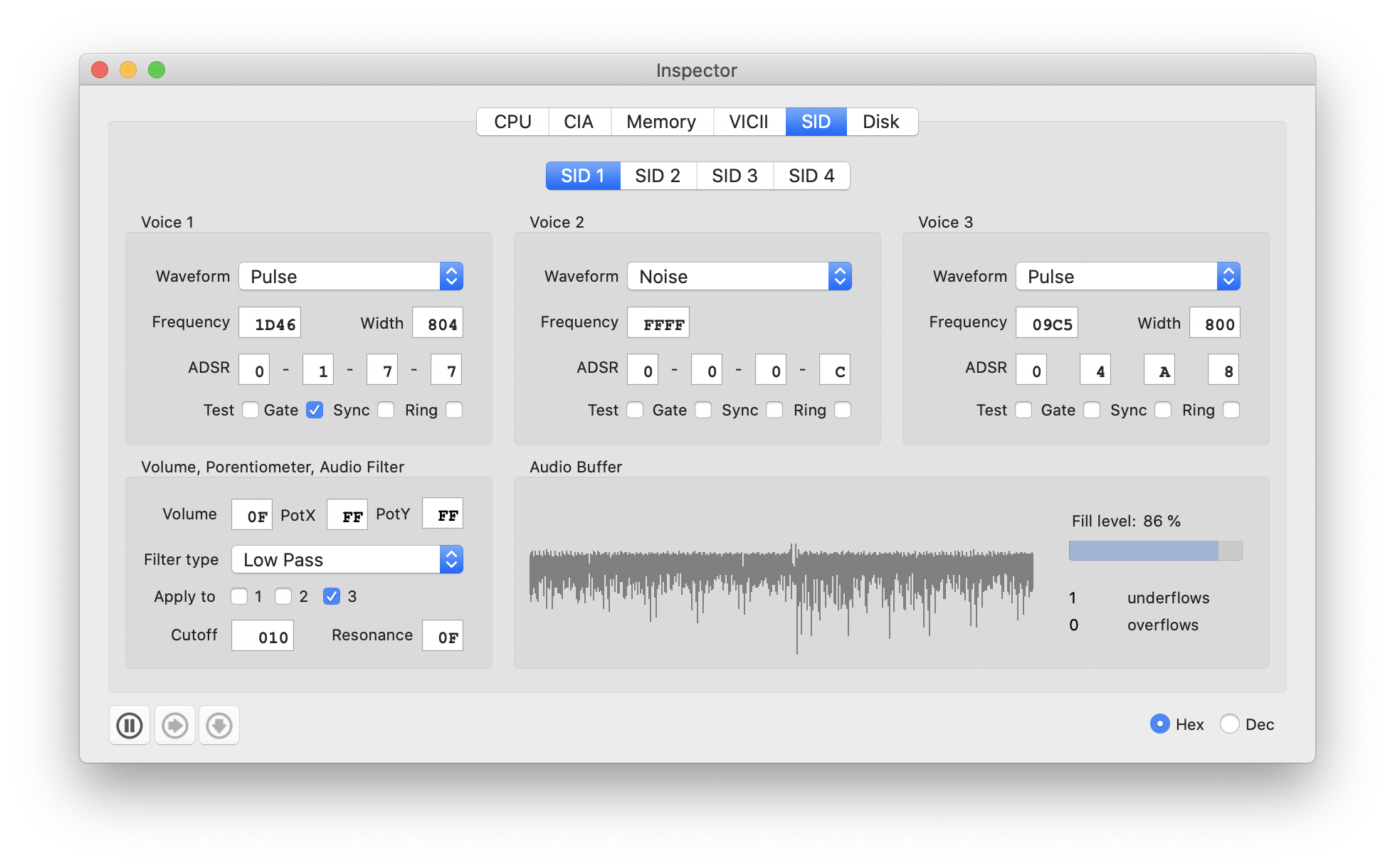Viewport: 1395px width, 868px height.
Task: Open Voice 1 Waveform dropdown
Action: (x=351, y=276)
